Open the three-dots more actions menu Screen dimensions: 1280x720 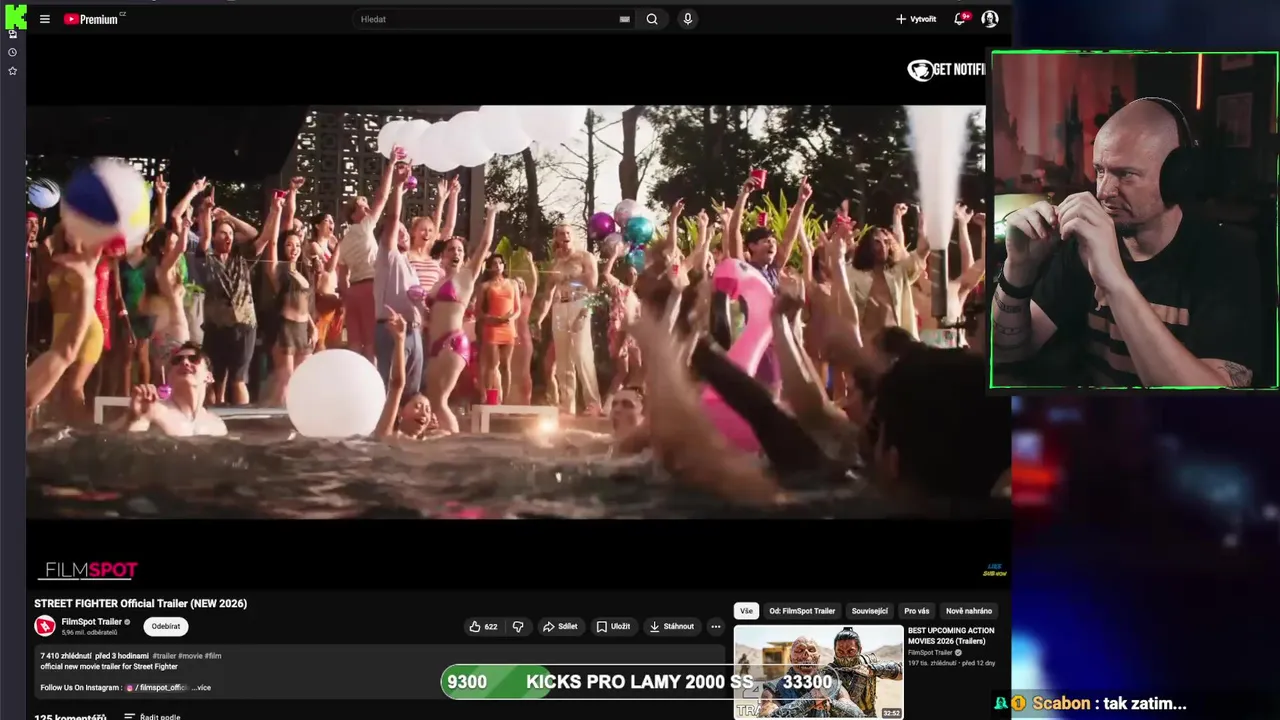pyautogui.click(x=715, y=627)
